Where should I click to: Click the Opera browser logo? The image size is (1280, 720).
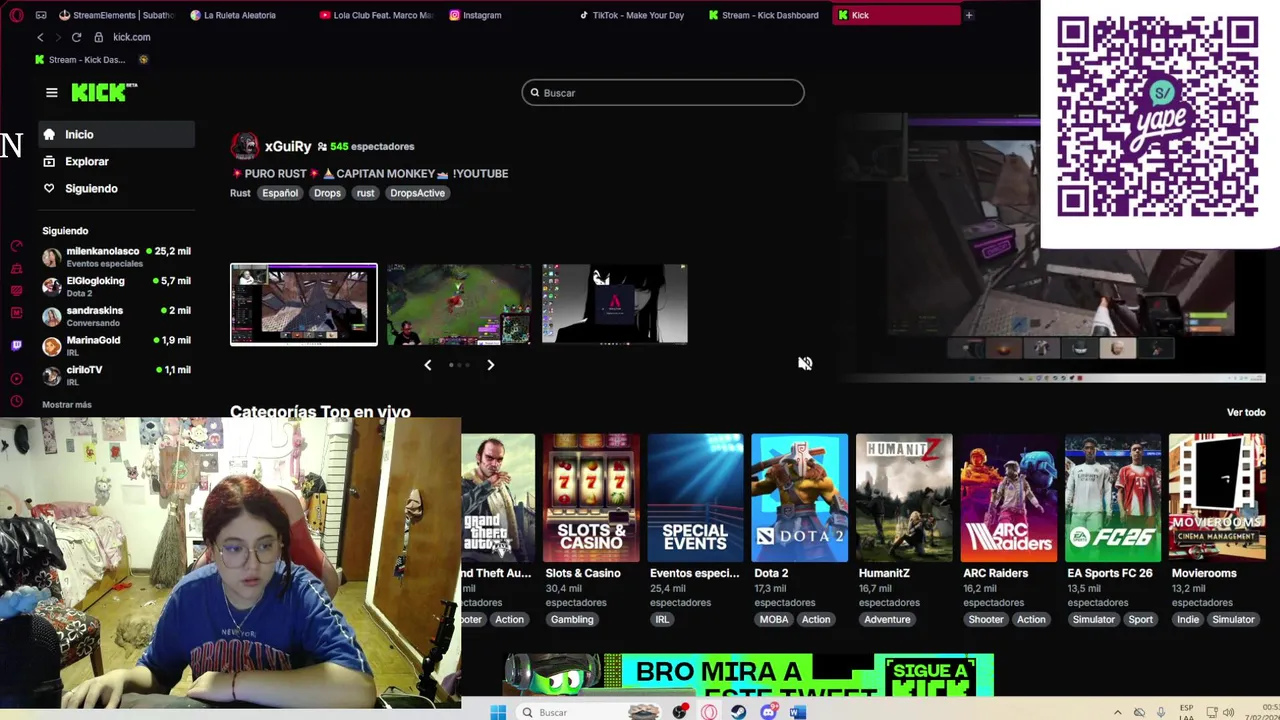tap(16, 15)
